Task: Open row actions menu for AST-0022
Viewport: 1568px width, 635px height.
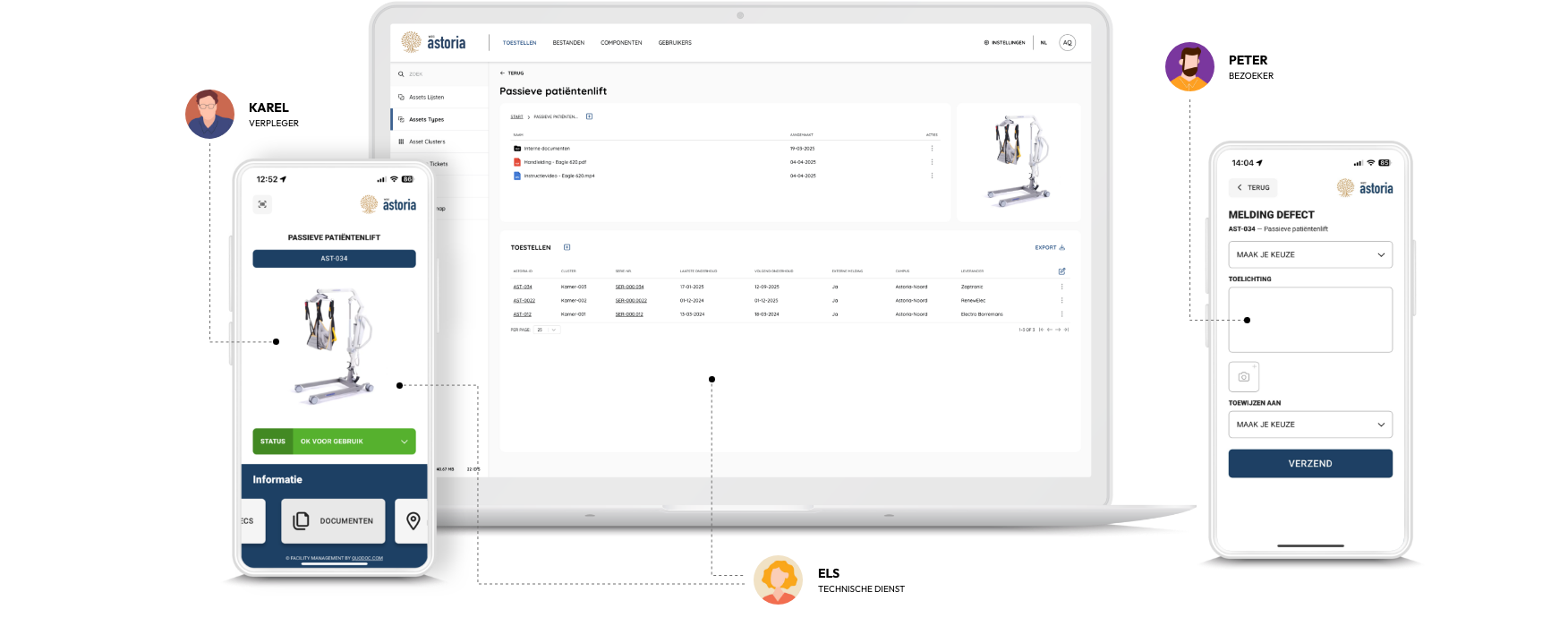Action: (x=1062, y=301)
